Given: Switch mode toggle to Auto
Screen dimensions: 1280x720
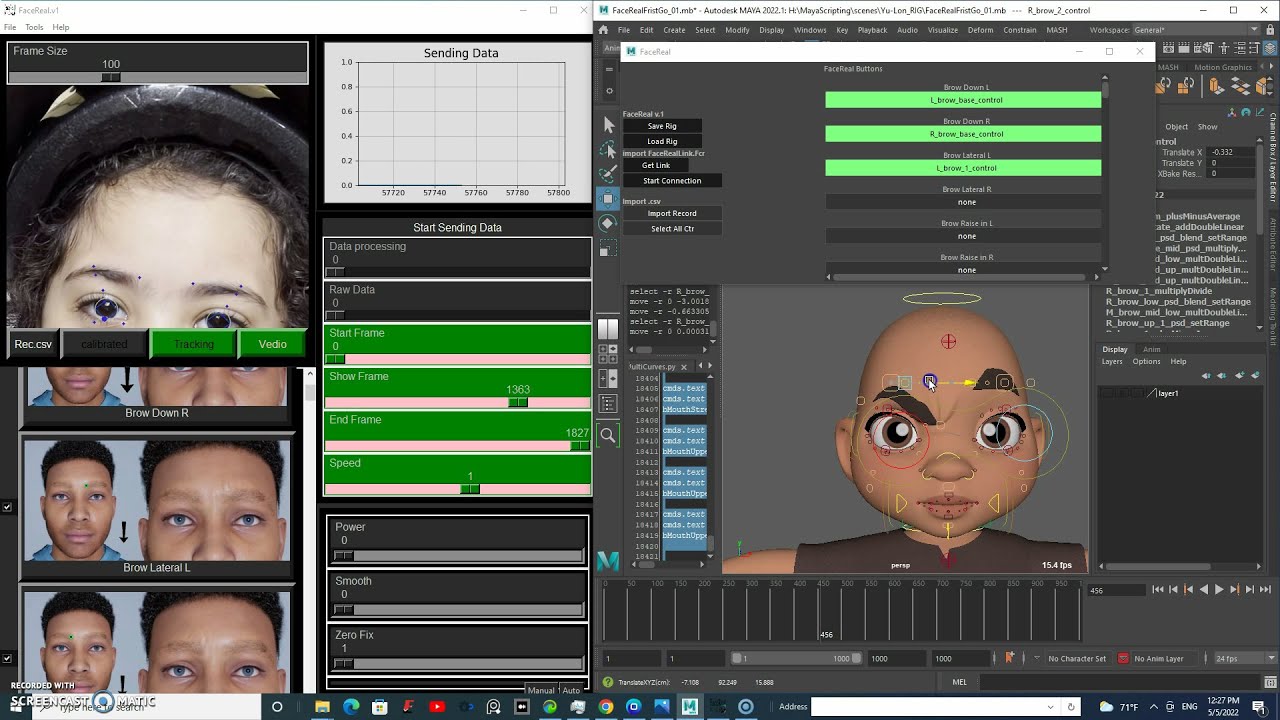Looking at the screenshot, I should coord(571,690).
